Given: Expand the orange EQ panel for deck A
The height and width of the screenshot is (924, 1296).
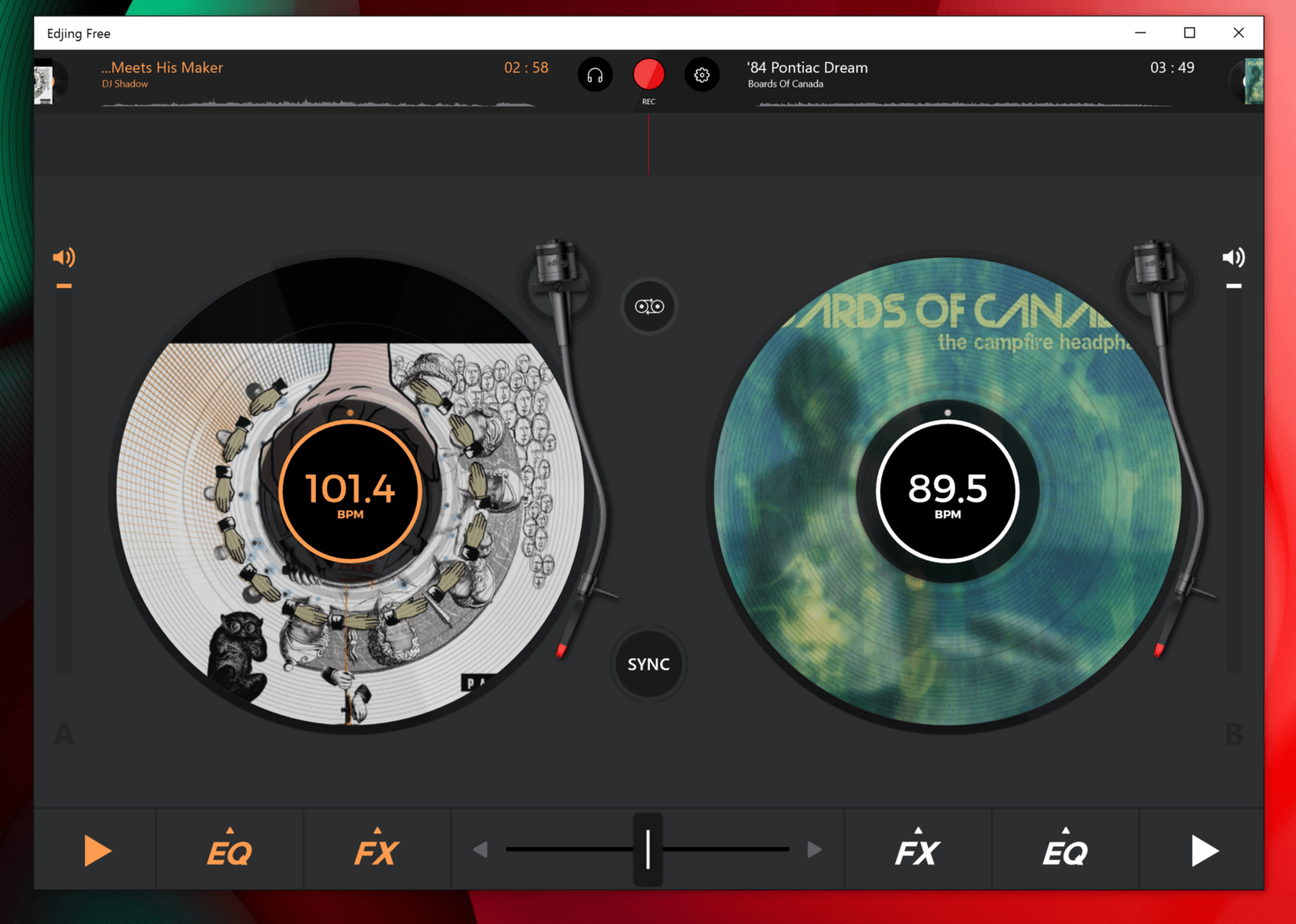Looking at the screenshot, I should tap(230, 849).
